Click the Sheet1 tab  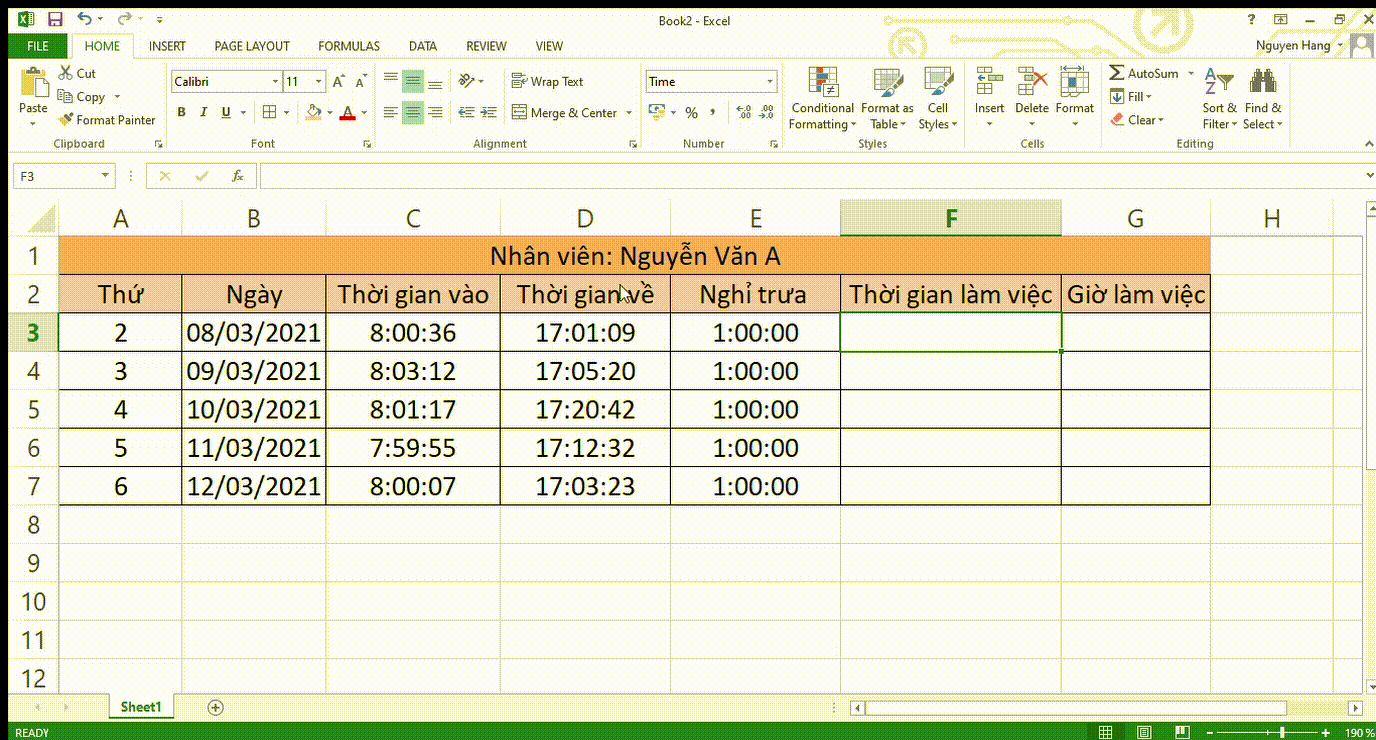[140, 706]
